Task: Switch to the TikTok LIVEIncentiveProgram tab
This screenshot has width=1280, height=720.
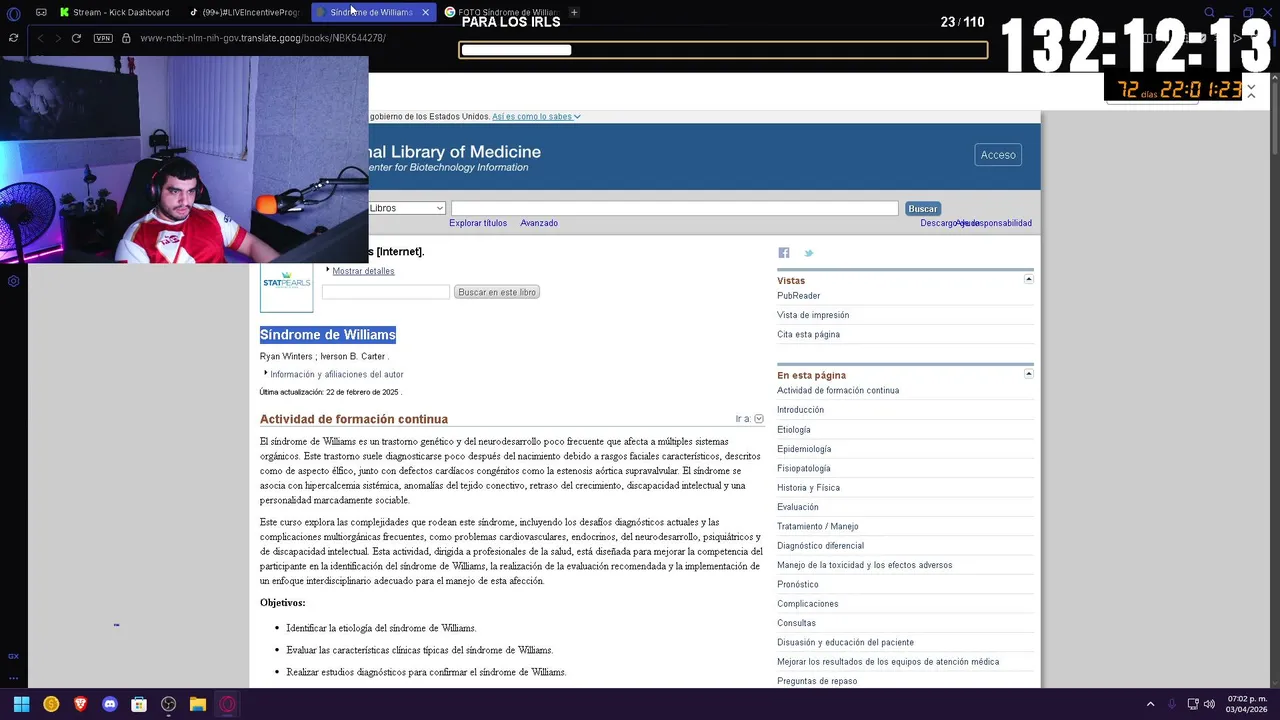Action: (x=243, y=12)
